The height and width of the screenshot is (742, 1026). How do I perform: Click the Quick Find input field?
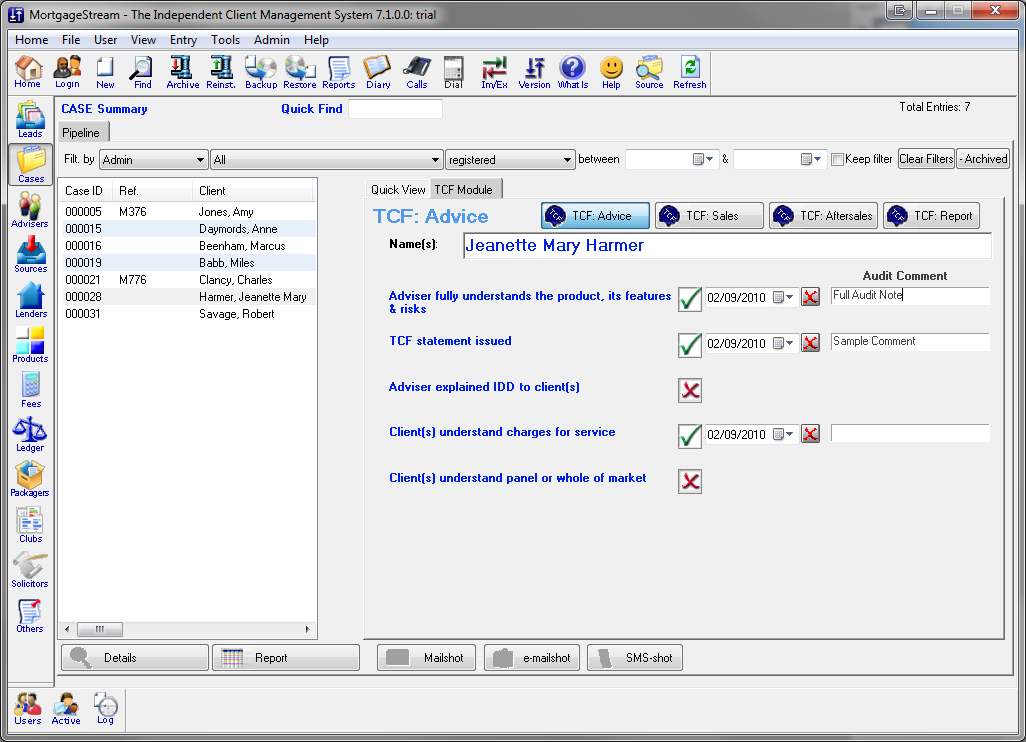(x=396, y=109)
